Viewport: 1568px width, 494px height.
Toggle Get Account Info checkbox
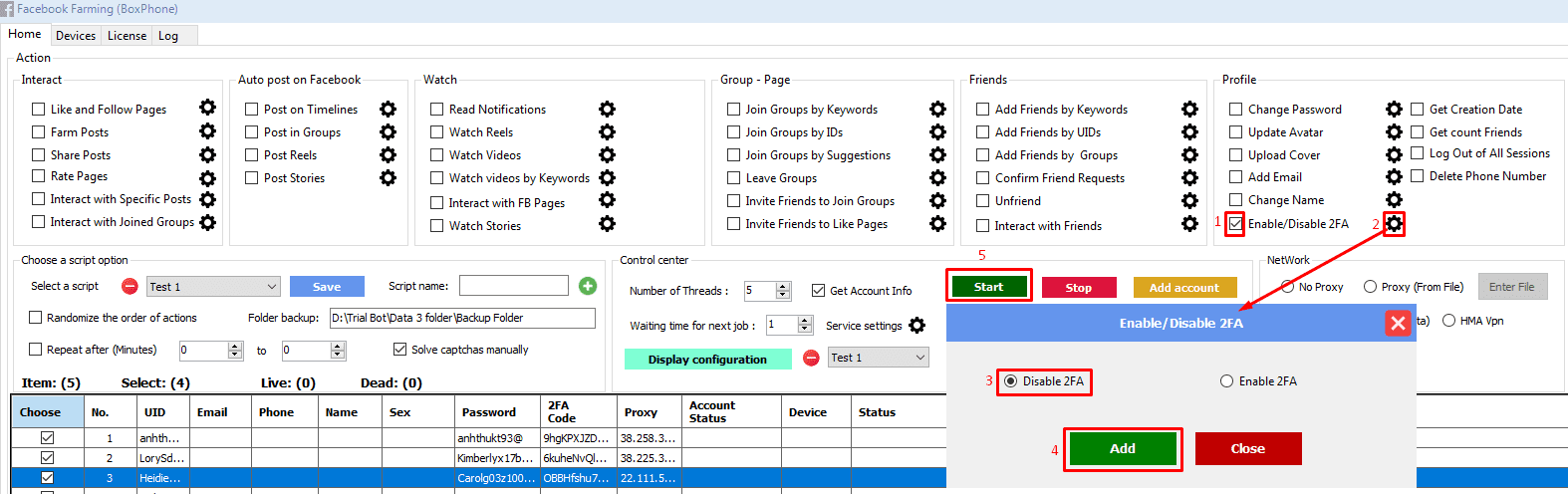coord(818,291)
